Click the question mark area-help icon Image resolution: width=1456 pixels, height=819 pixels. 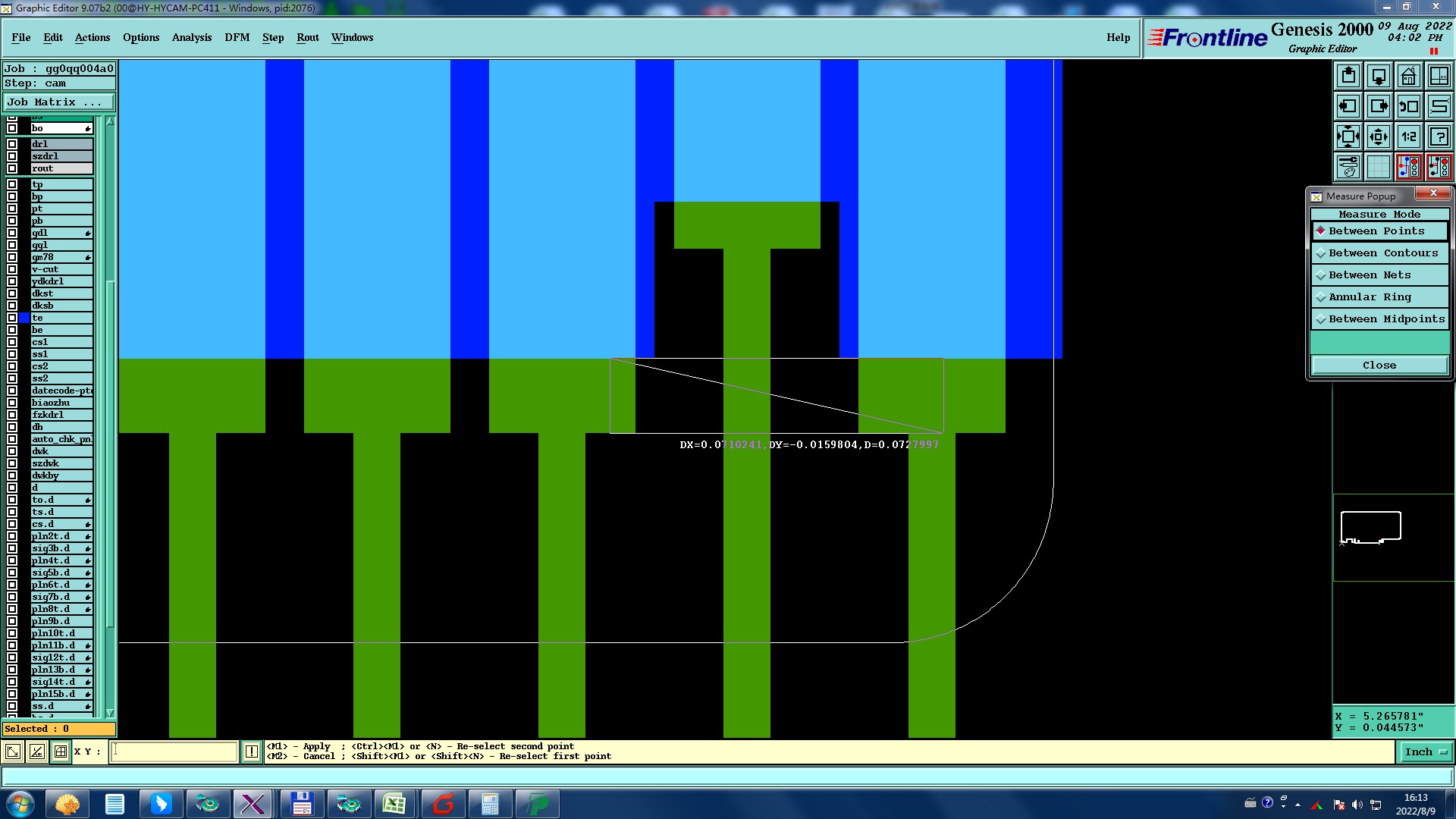click(x=1439, y=136)
